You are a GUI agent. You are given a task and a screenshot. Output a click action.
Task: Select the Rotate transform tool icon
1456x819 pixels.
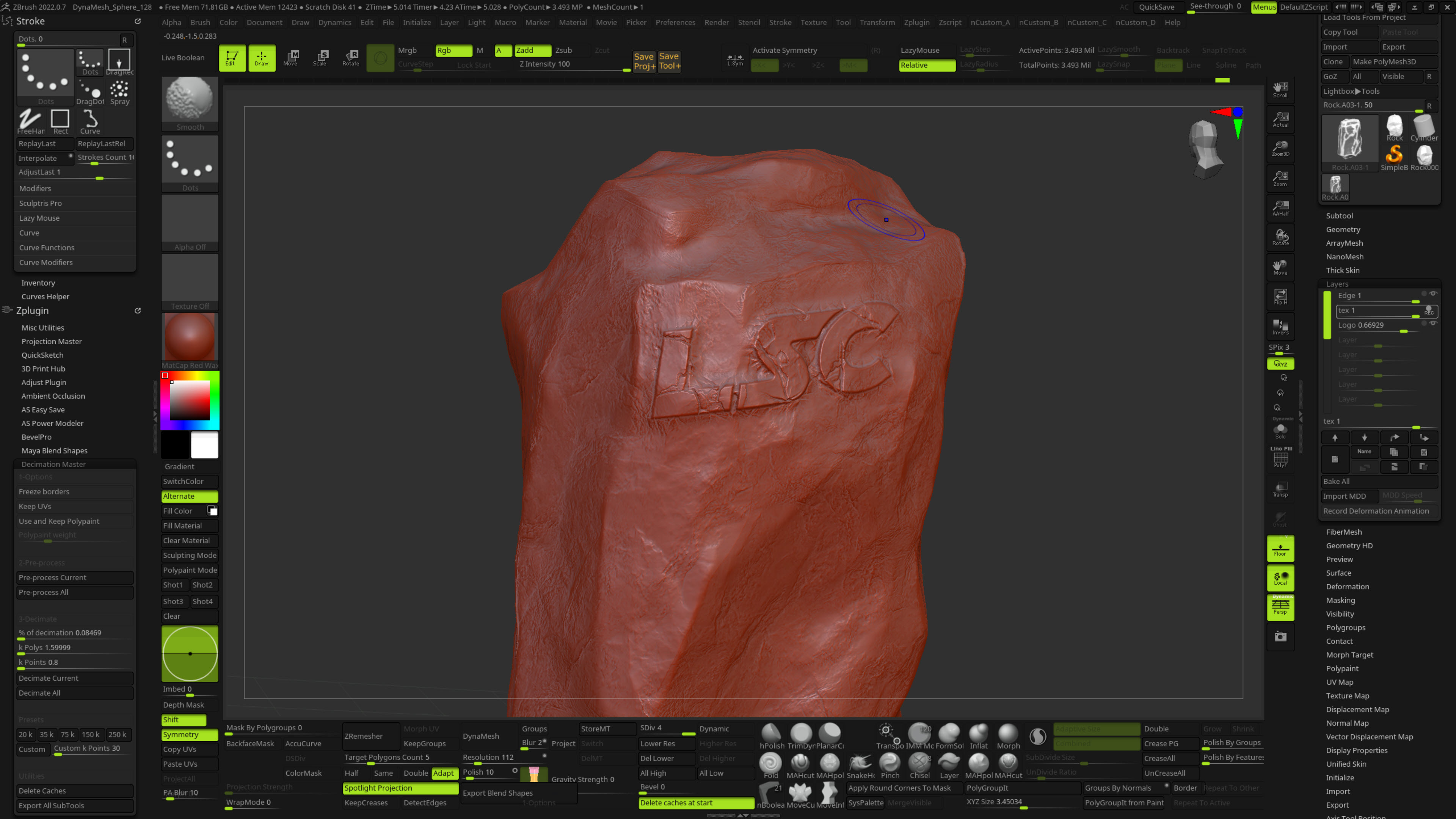(x=350, y=57)
